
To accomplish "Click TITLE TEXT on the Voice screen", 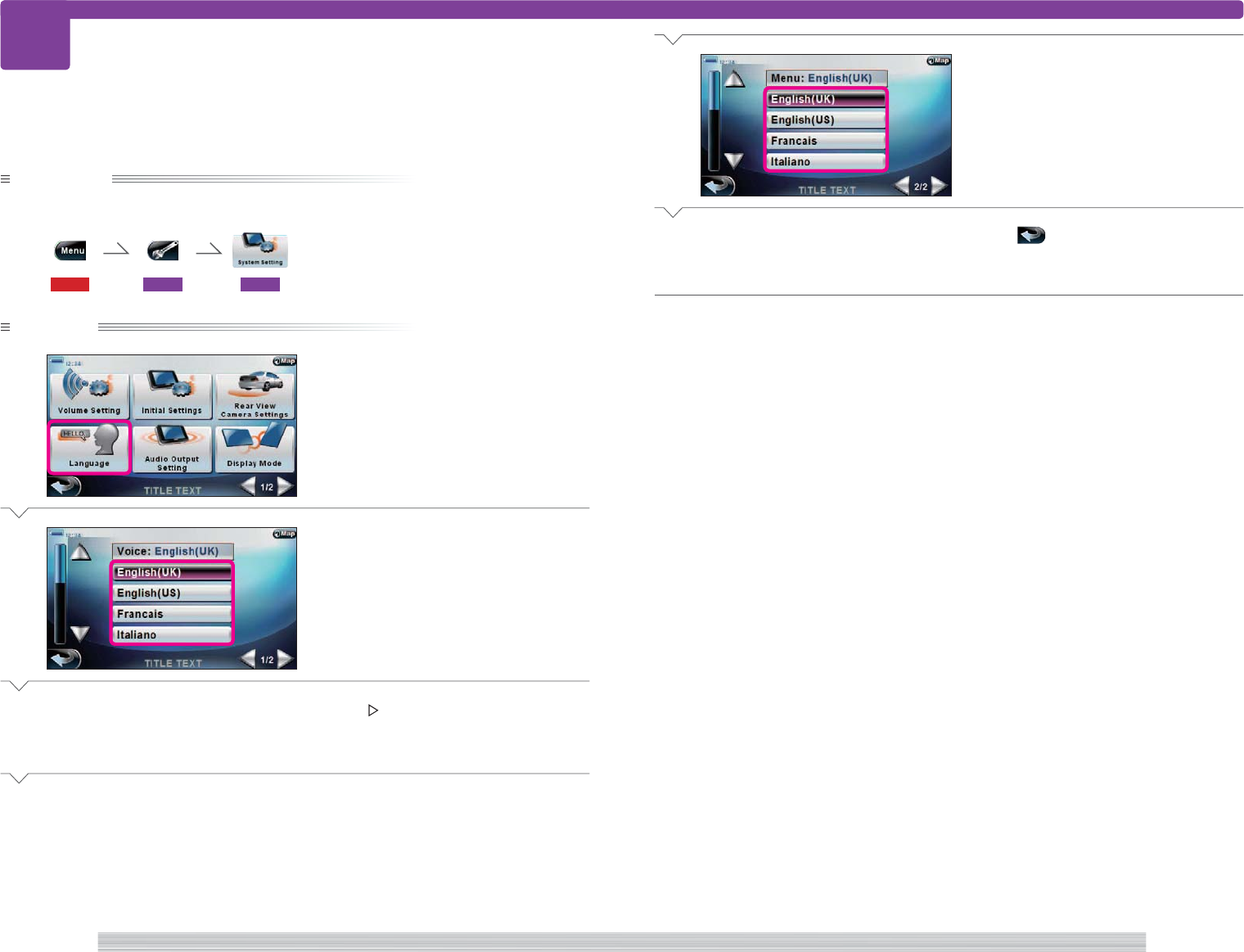I will 173,663.
